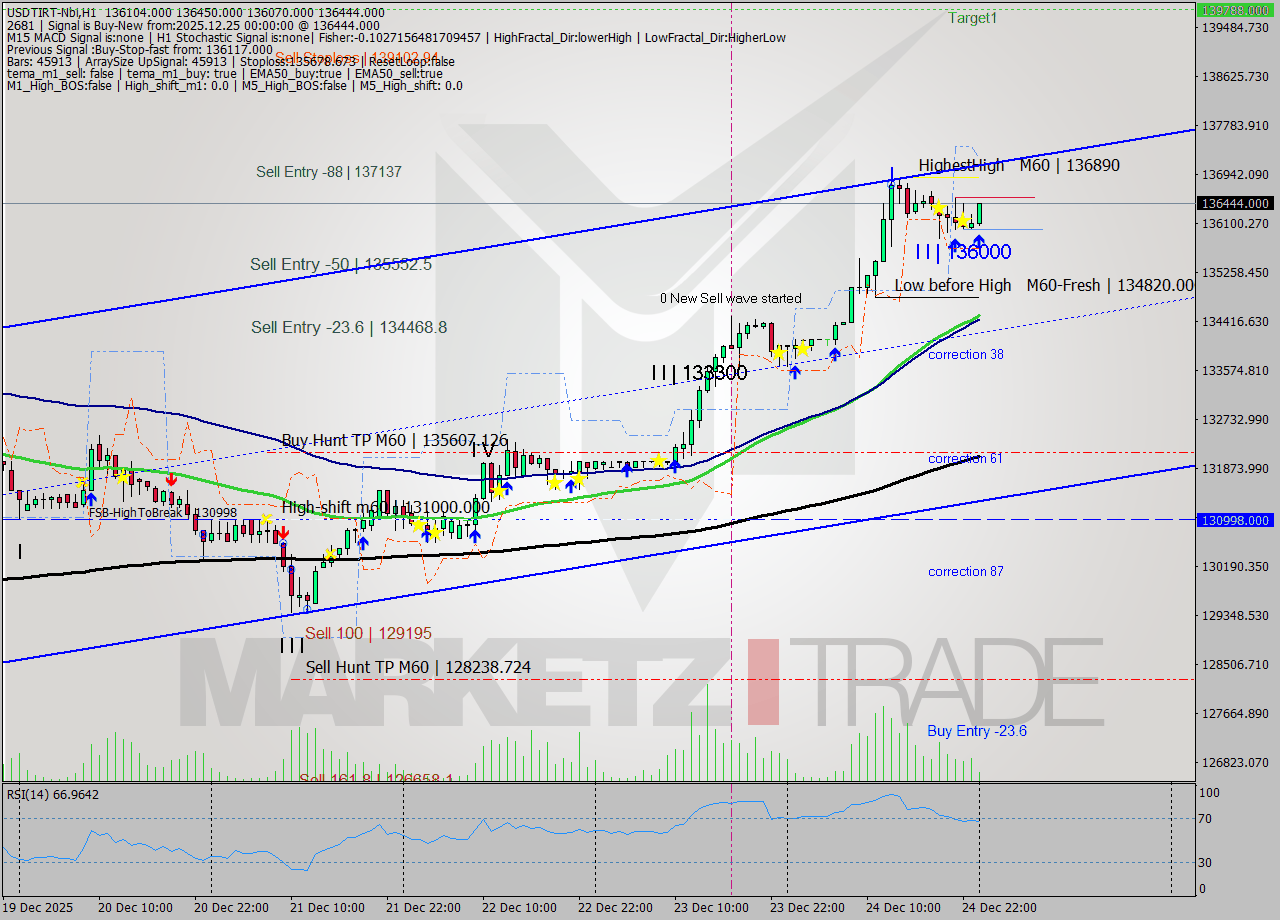Select the red down-arrow before the December 21 drop
The height and width of the screenshot is (920, 1280).
click(283, 534)
